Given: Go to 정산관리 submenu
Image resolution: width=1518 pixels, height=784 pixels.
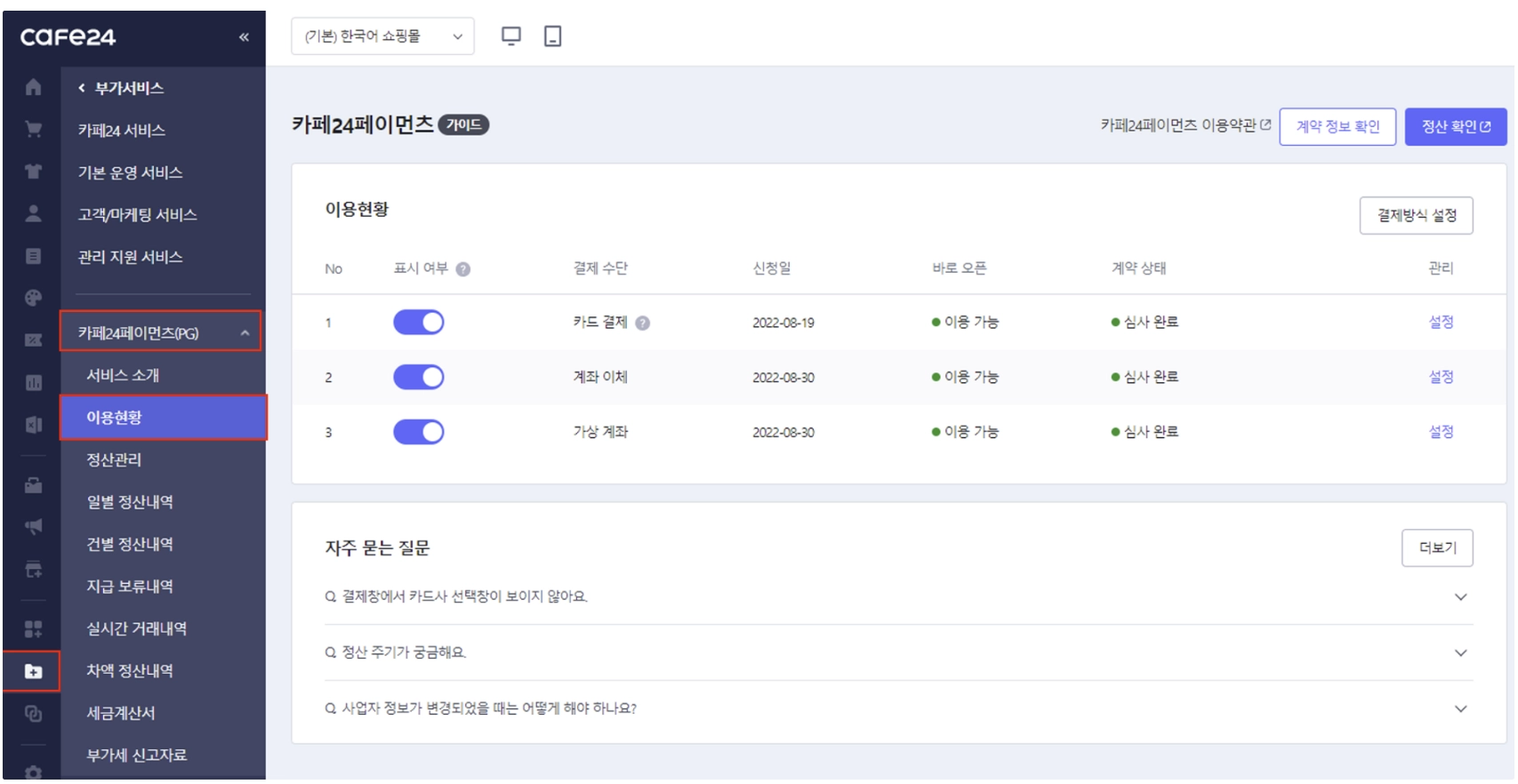Looking at the screenshot, I should click(114, 460).
